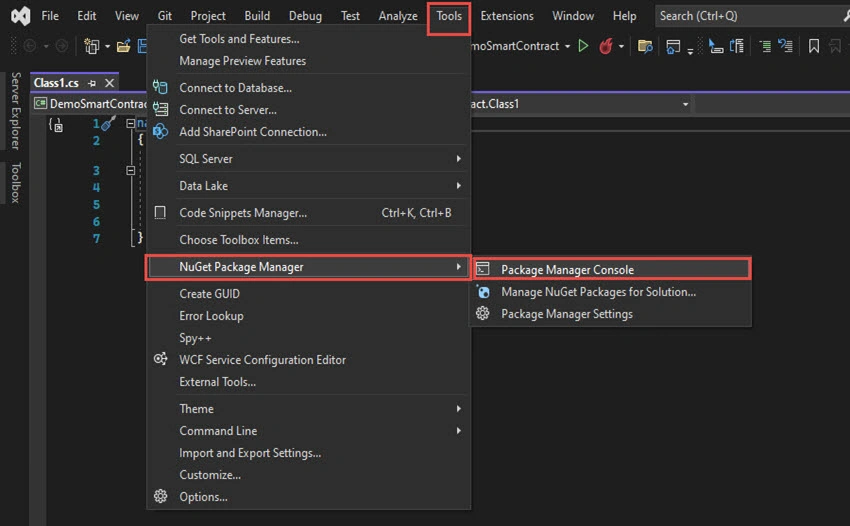Open WCF Service Configuration Editor
The height and width of the screenshot is (526, 850).
pyautogui.click(x=308, y=360)
